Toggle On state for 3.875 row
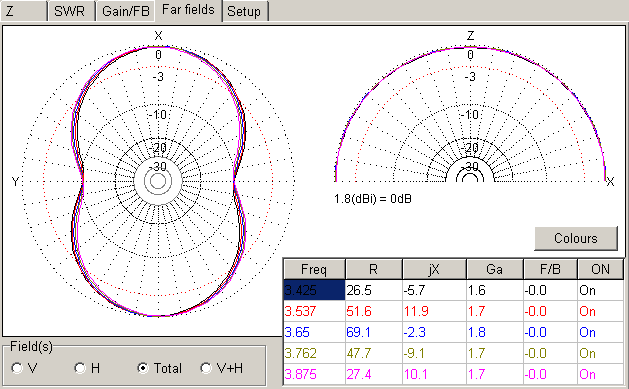This screenshot has height=389, width=629. coord(601,374)
